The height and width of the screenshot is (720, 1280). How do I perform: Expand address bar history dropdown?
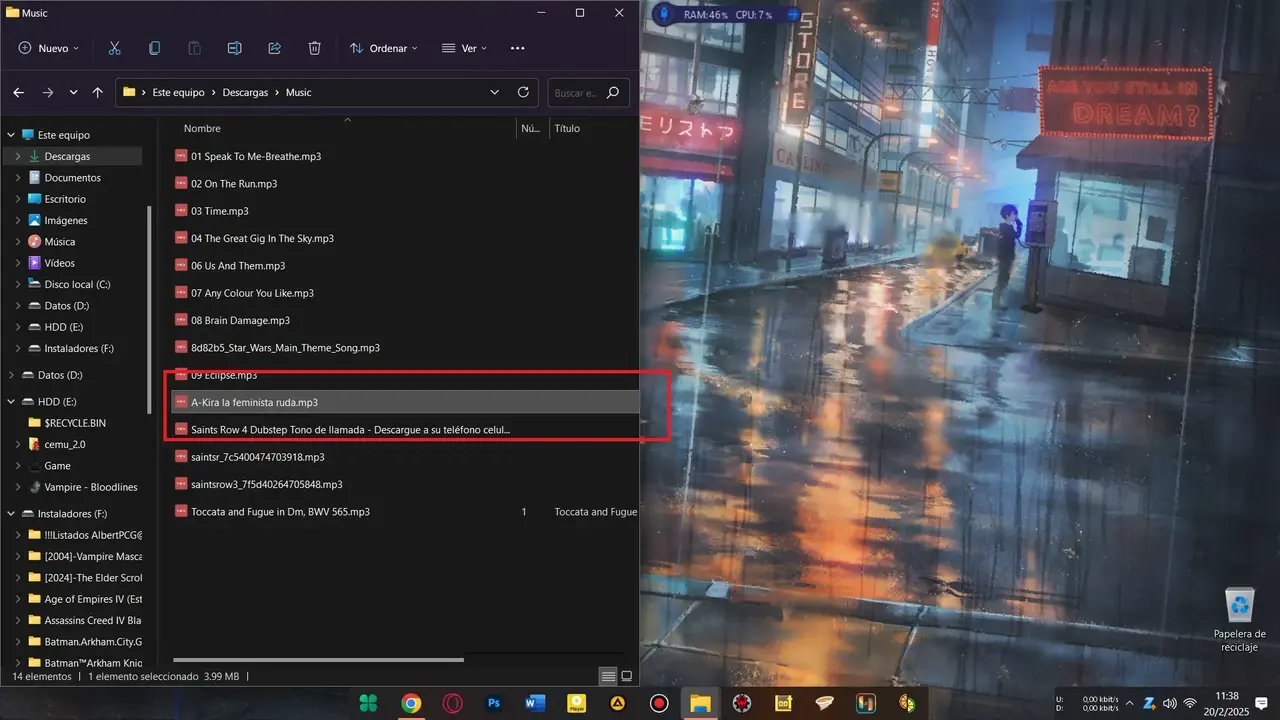pyautogui.click(x=494, y=92)
